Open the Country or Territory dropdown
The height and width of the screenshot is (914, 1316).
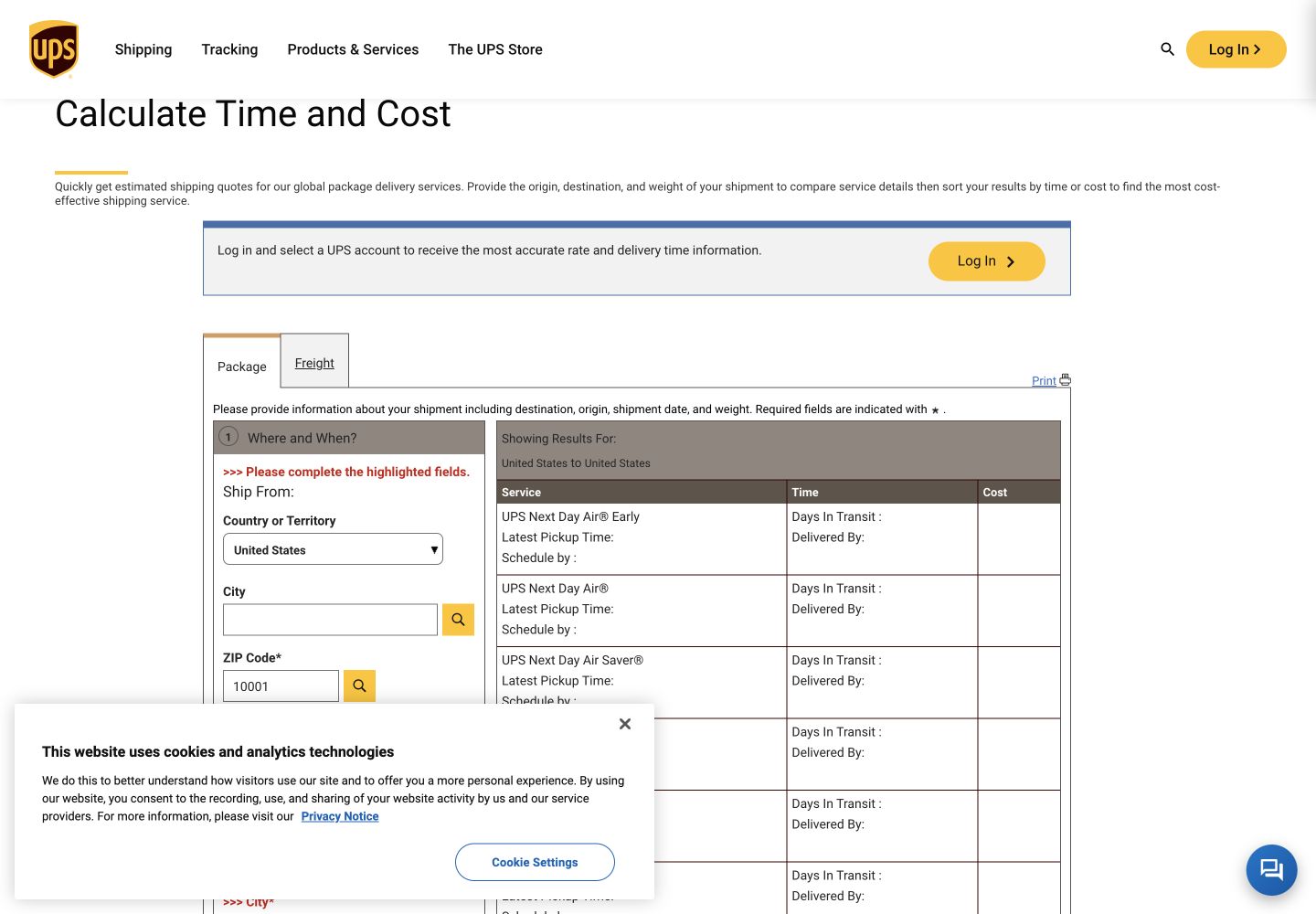(333, 549)
